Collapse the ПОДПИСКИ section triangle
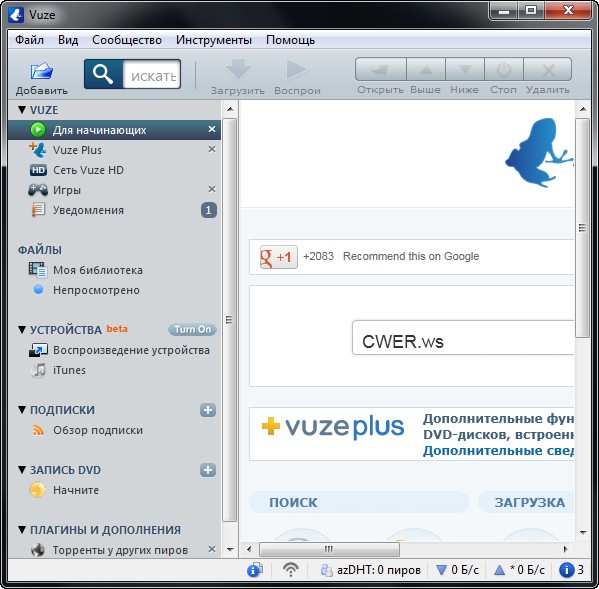The height and width of the screenshot is (589, 599). pyautogui.click(x=22, y=410)
